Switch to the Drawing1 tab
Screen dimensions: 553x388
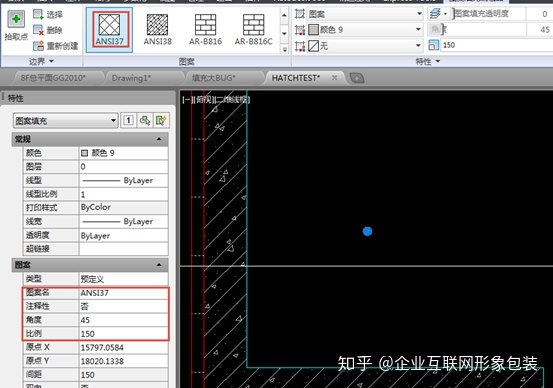click(x=131, y=78)
